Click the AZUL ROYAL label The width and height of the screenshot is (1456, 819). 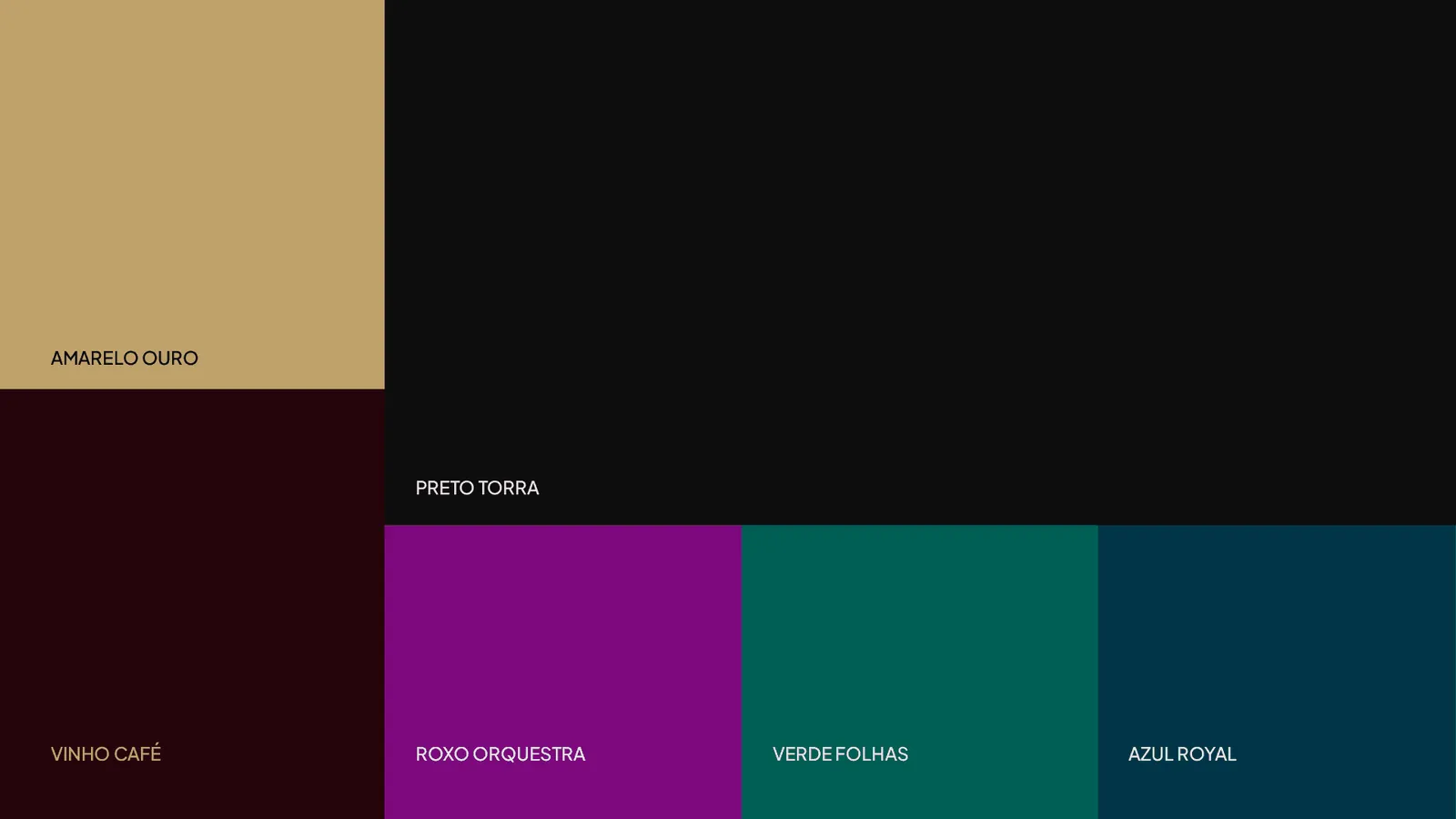point(1182,754)
